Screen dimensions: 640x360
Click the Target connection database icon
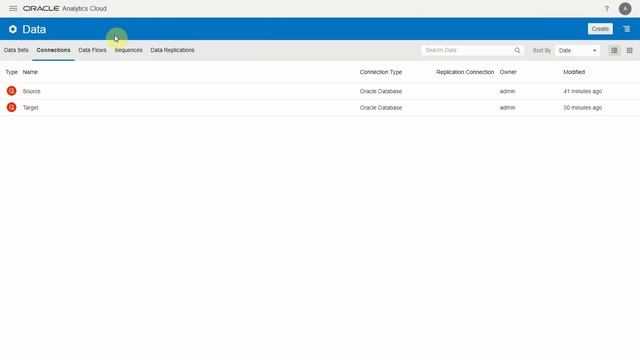pyautogui.click(x=11, y=107)
